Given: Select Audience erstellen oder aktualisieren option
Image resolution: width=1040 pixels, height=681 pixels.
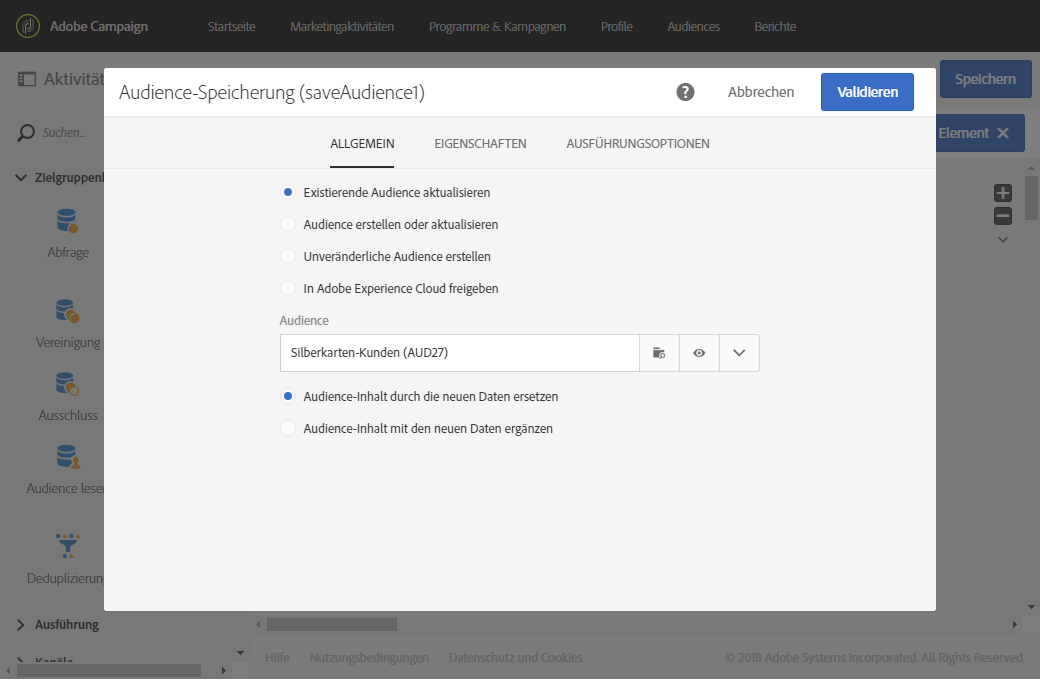Looking at the screenshot, I should (287, 224).
